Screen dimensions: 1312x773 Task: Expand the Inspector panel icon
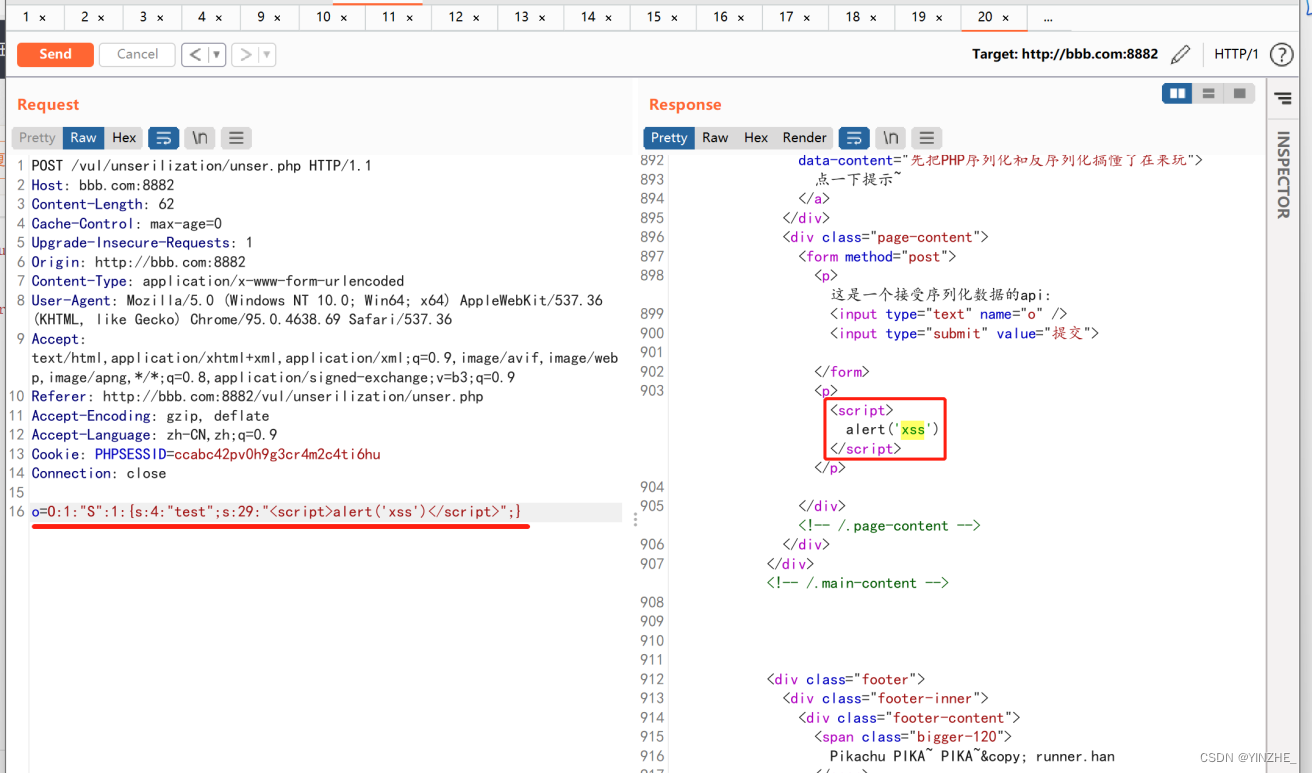click(x=1283, y=98)
